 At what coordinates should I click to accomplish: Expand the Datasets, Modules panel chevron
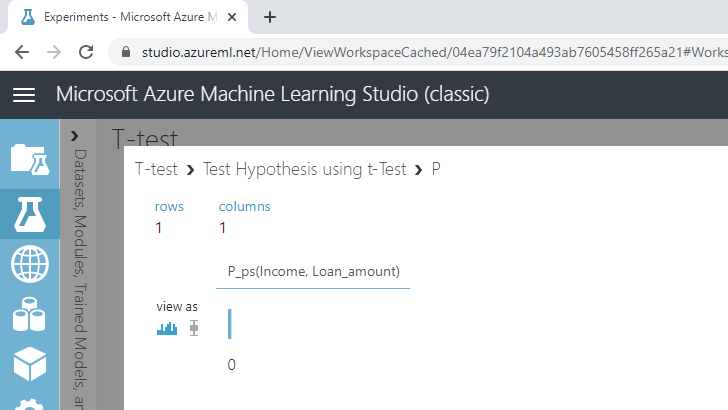click(74, 136)
